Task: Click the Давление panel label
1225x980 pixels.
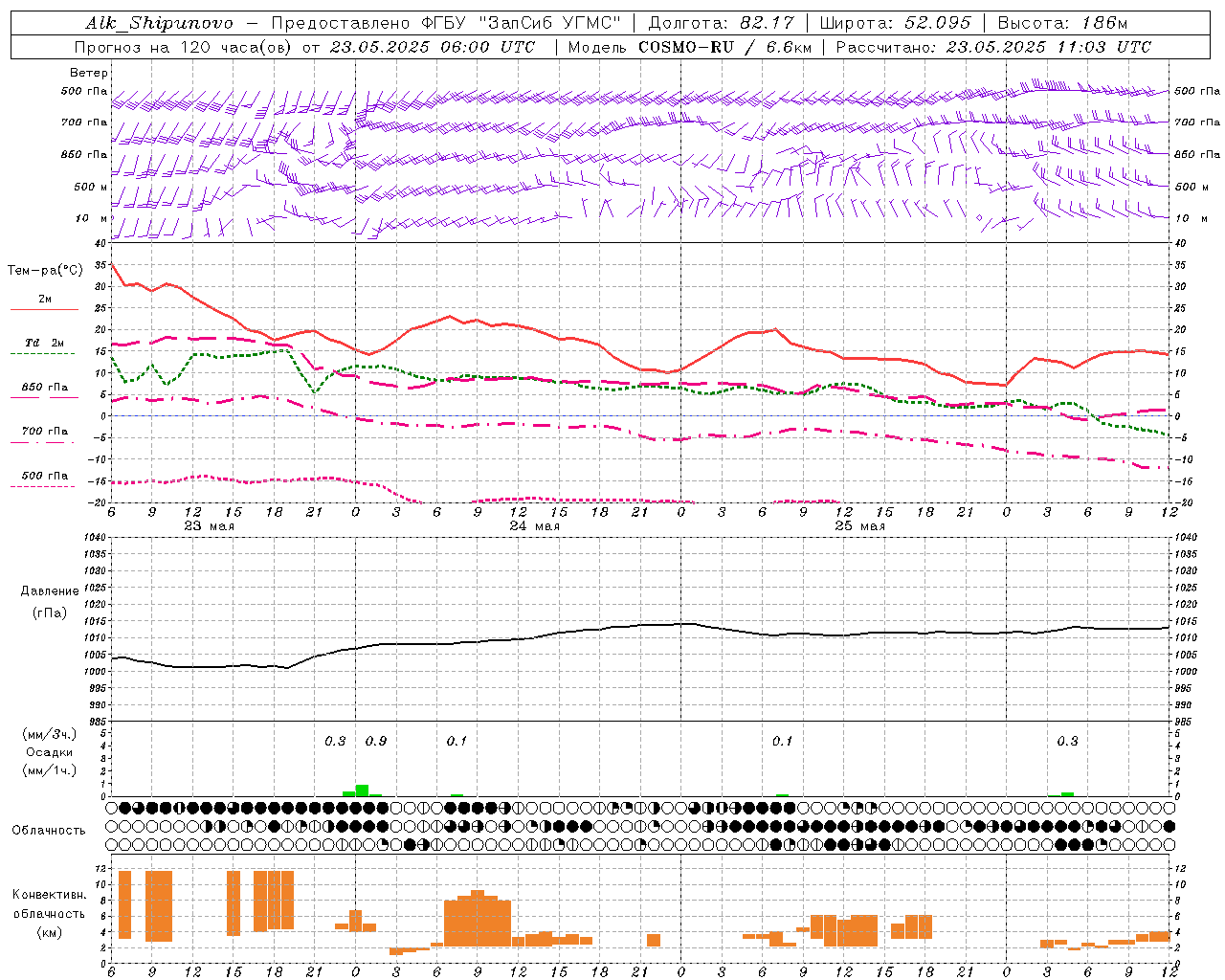Action: pos(50,591)
